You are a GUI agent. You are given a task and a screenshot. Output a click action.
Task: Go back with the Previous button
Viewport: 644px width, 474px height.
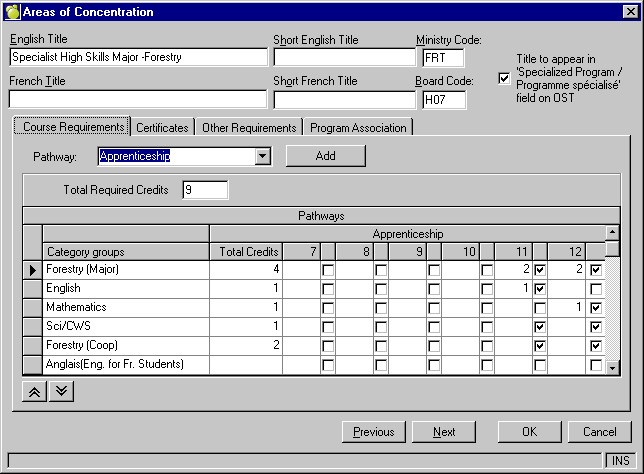(373, 432)
